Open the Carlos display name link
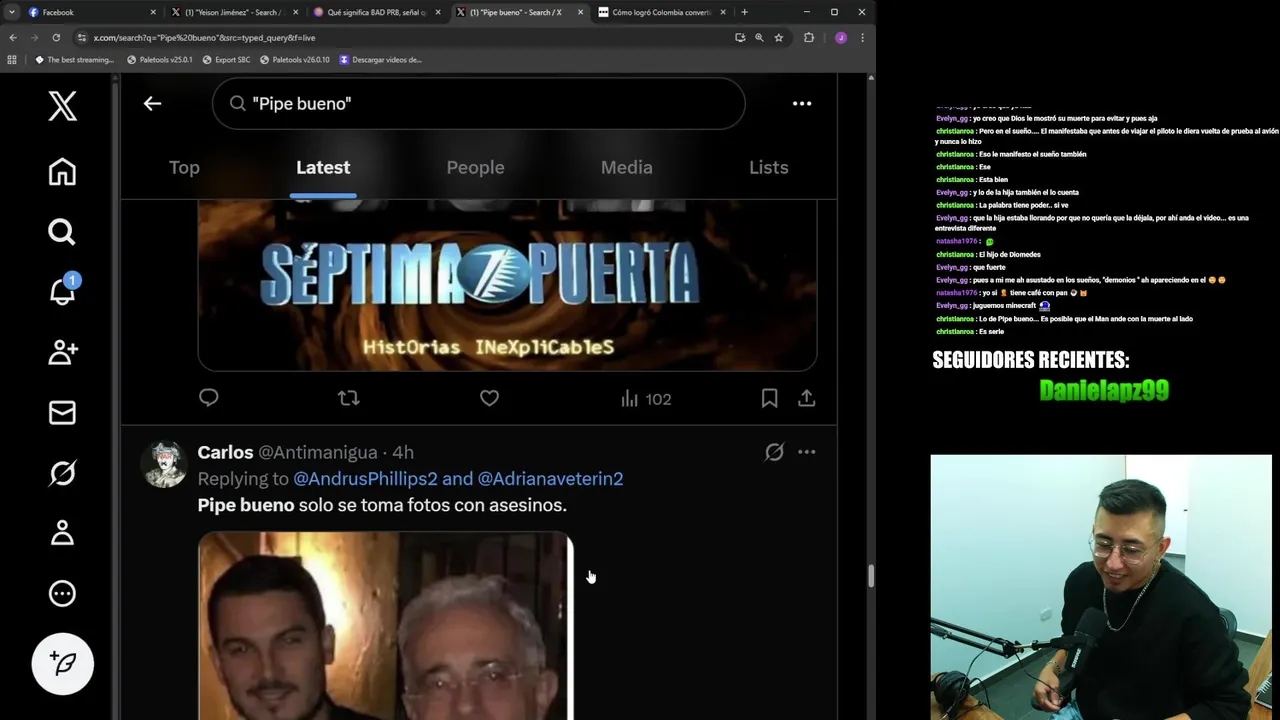The image size is (1280, 720). [x=225, y=453]
